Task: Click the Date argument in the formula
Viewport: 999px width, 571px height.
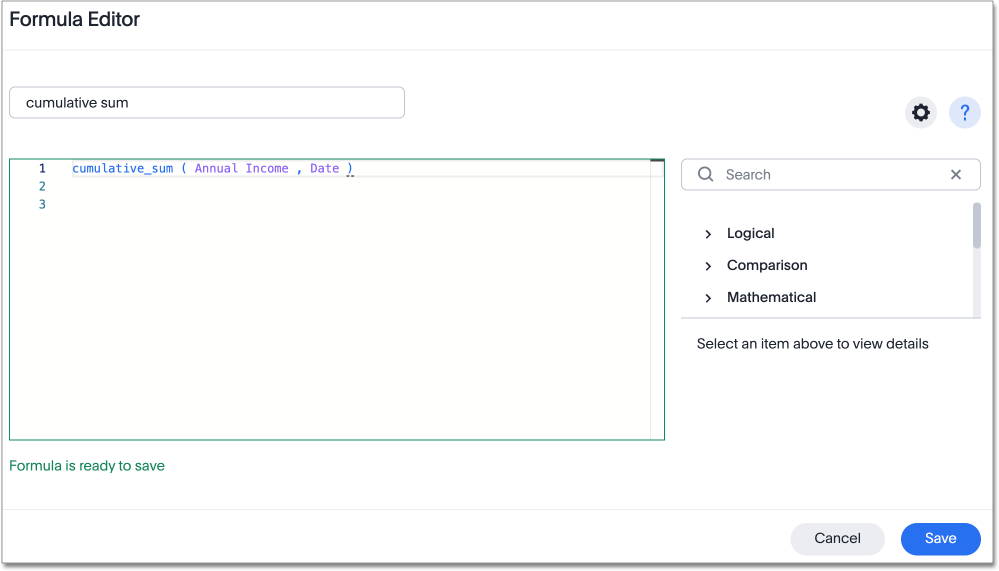Action: 324,169
